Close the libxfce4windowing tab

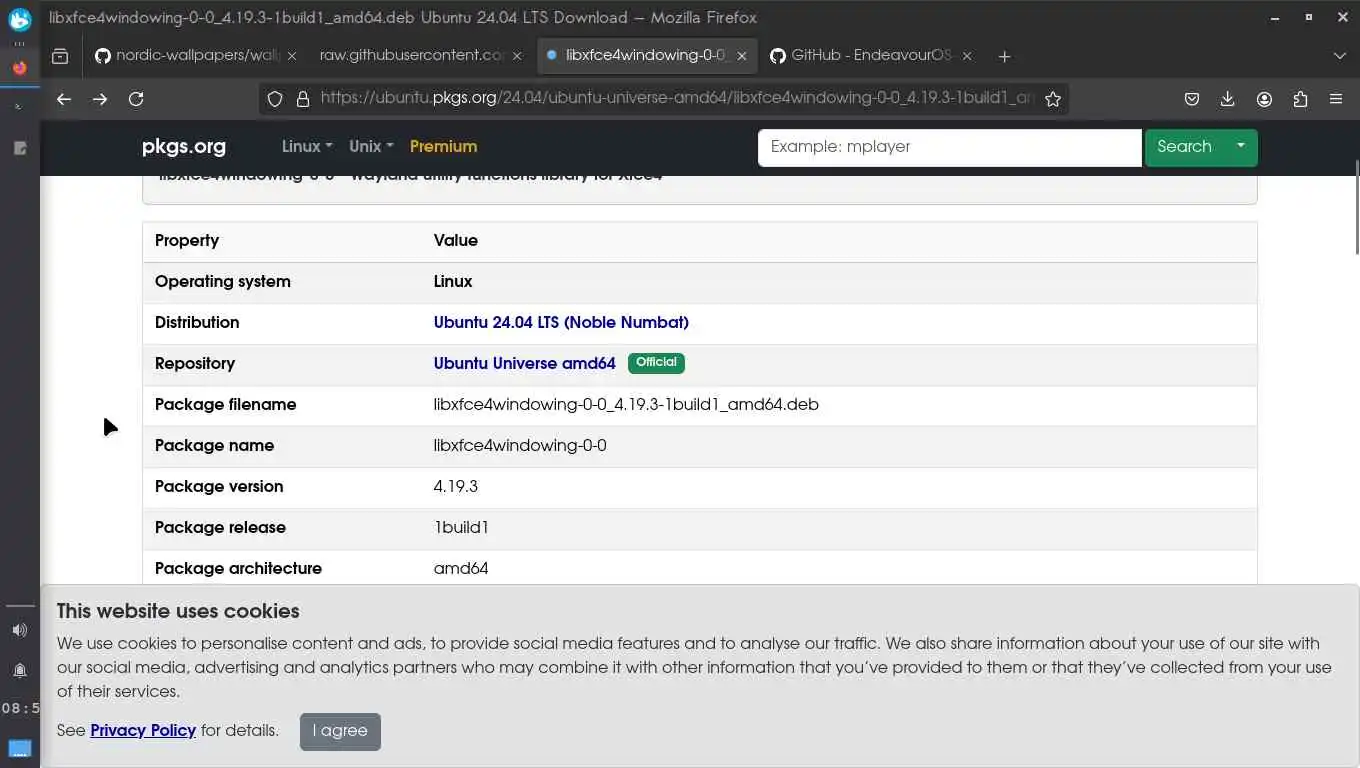point(742,56)
